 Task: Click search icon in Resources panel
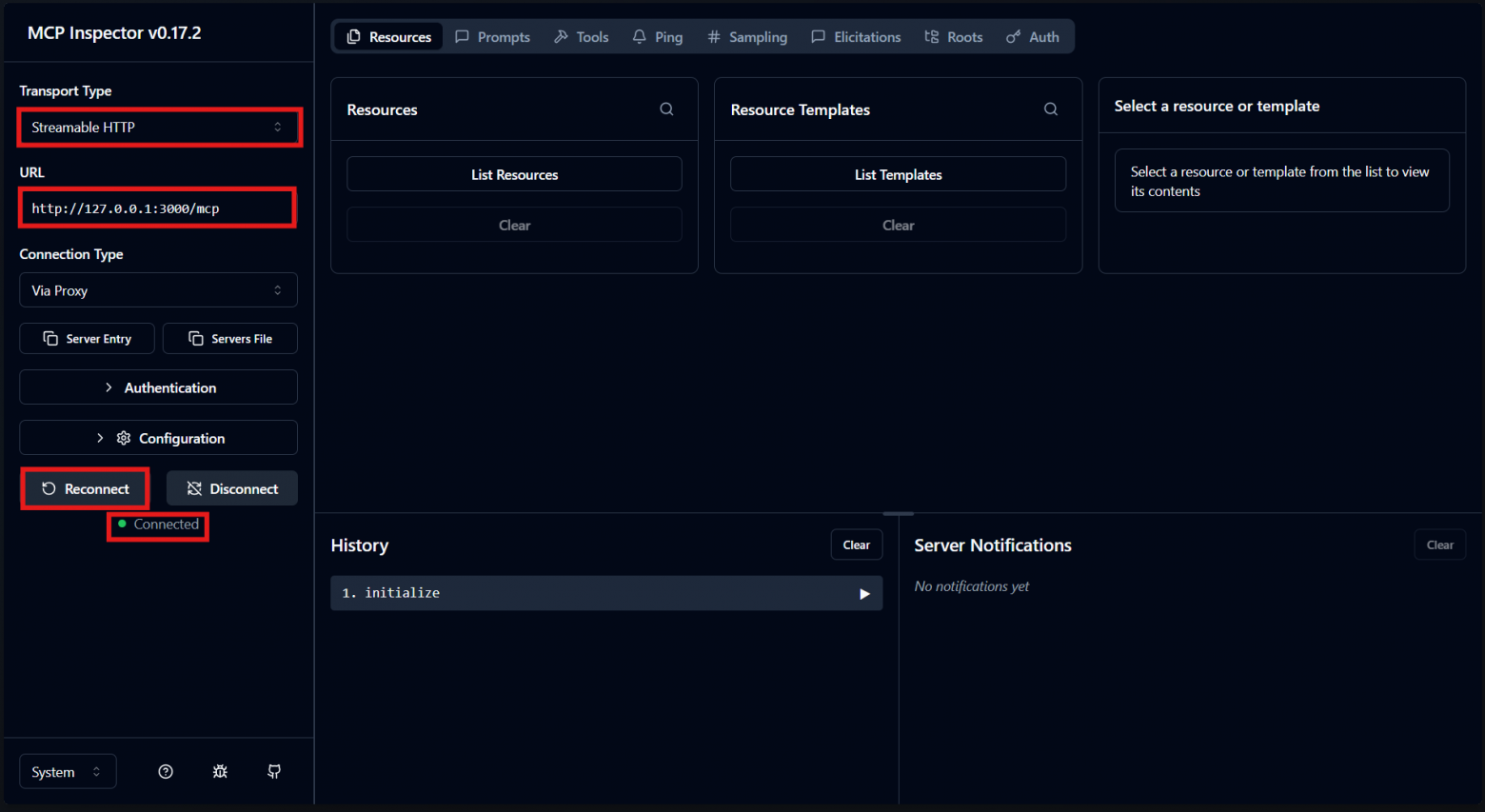pyautogui.click(x=666, y=109)
